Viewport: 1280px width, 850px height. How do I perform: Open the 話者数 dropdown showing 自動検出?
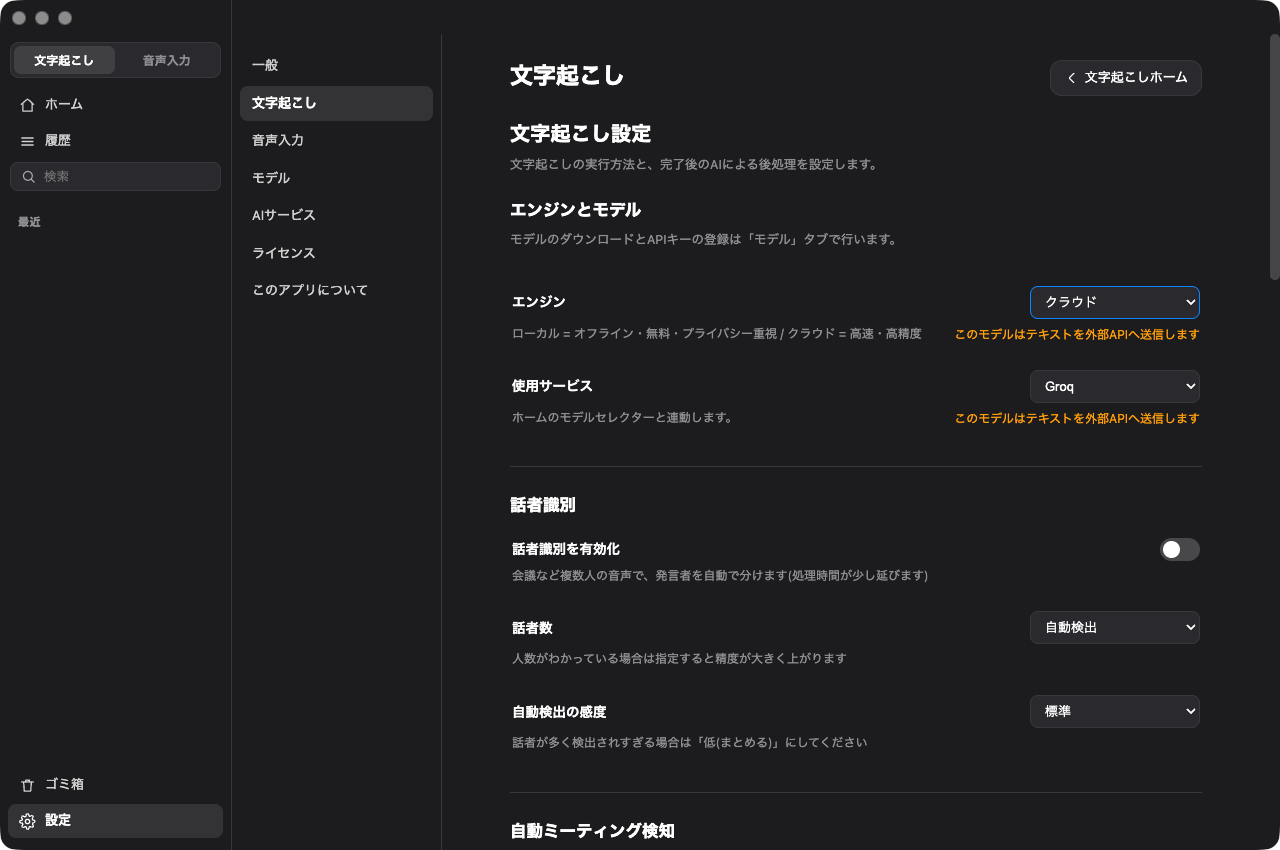1115,627
